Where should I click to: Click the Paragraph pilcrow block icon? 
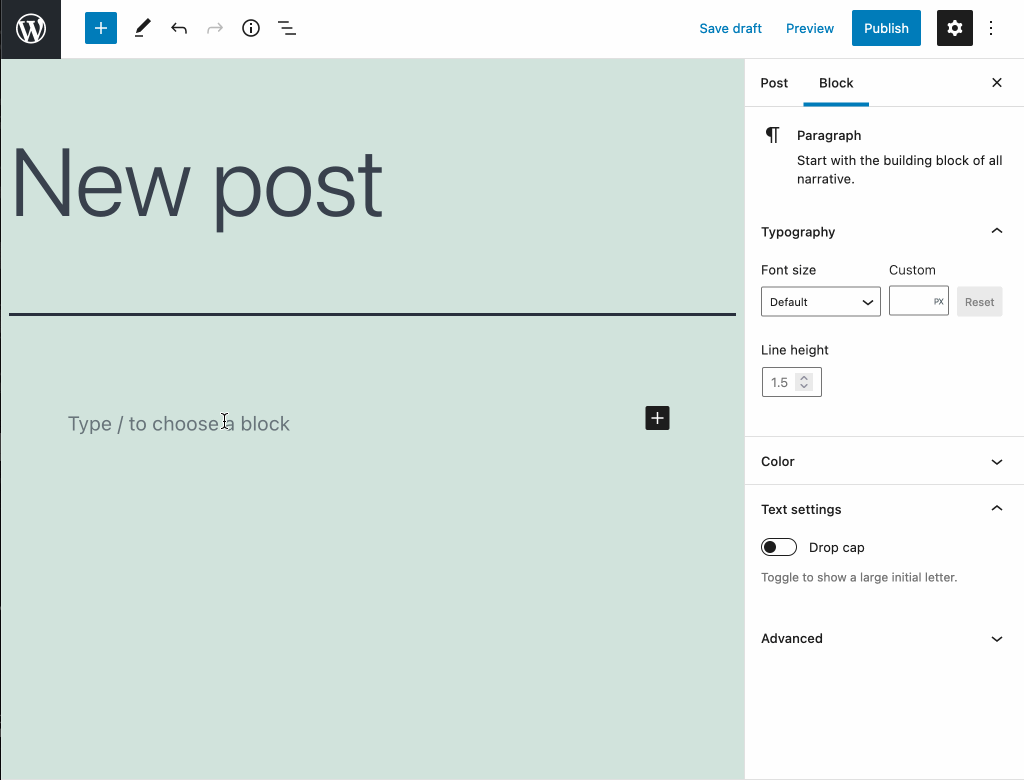[773, 135]
